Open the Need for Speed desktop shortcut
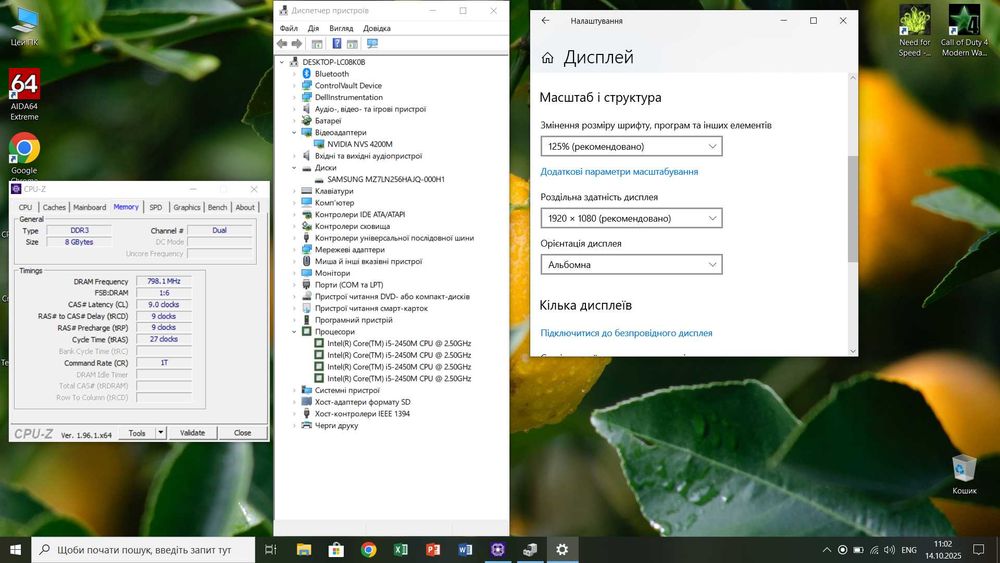Image resolution: width=1000 pixels, height=563 pixels. (915, 31)
